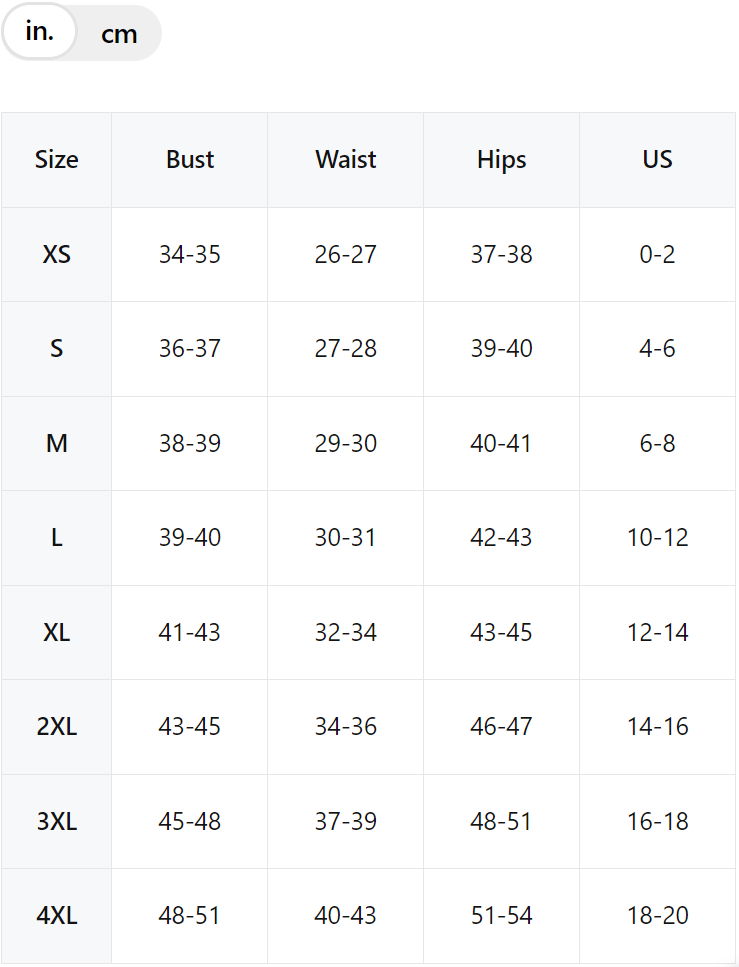
Task: Click the Bust column header
Action: tap(190, 160)
